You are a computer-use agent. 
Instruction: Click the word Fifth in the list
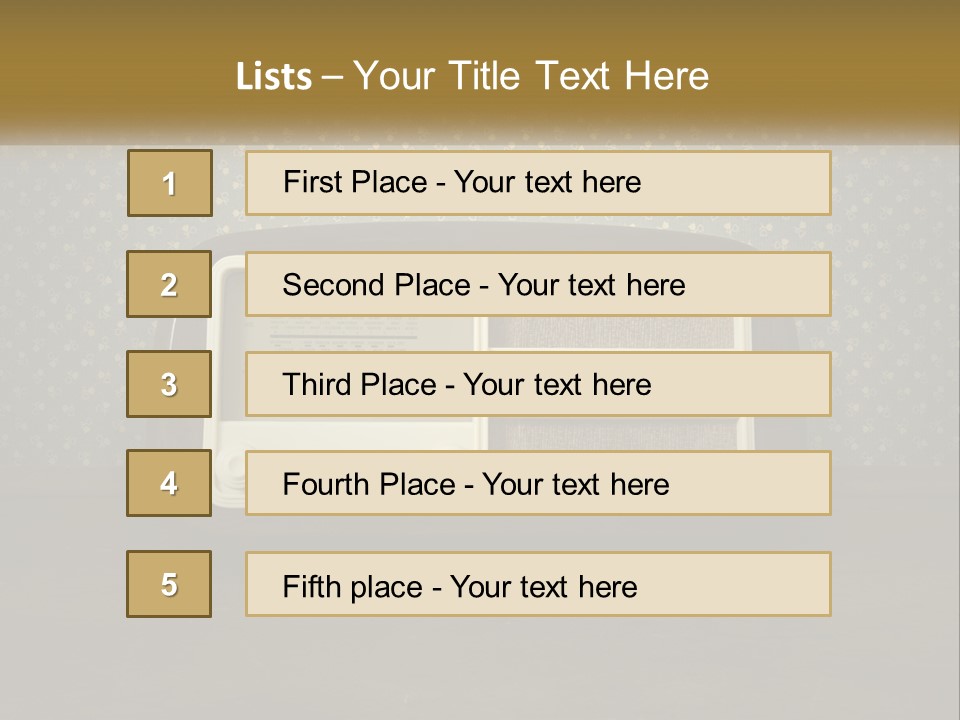pyautogui.click(x=311, y=586)
